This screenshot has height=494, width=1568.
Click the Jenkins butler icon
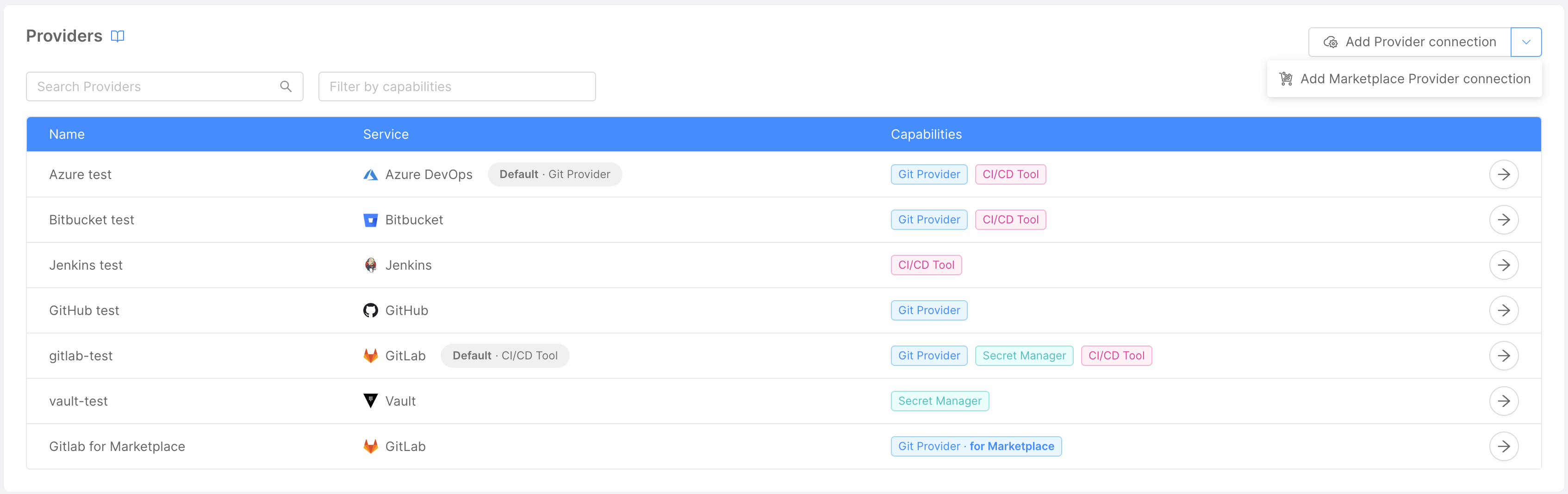370,265
